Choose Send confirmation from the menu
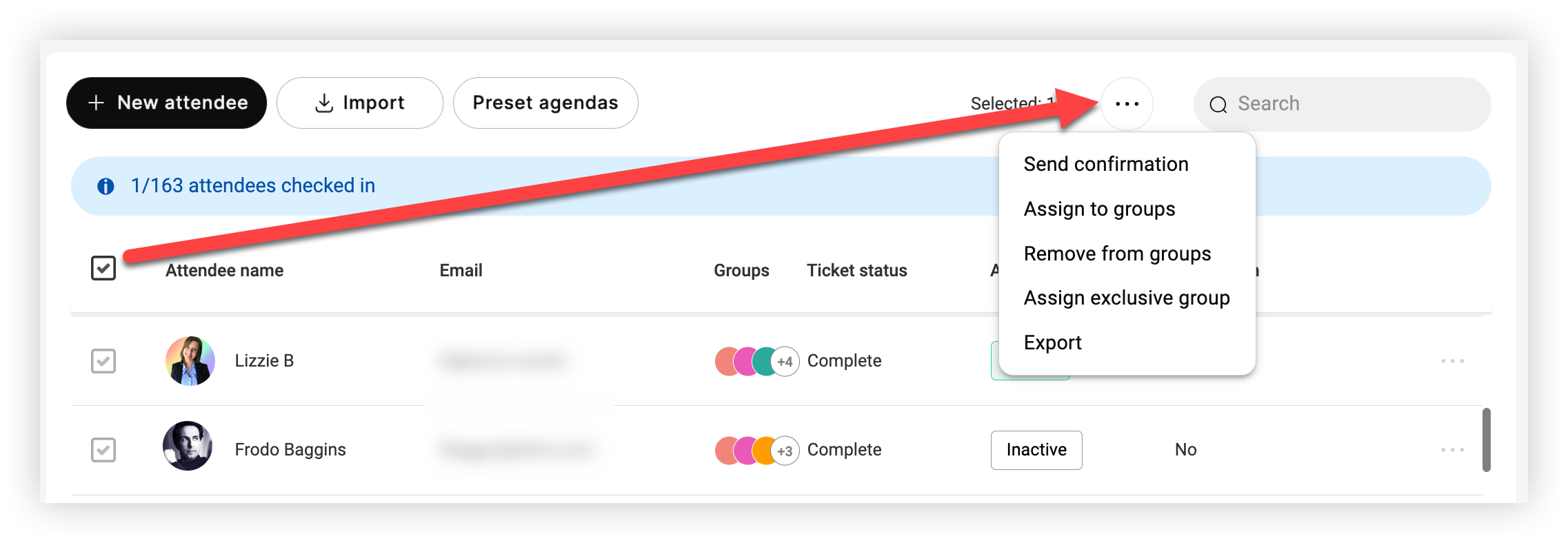1568x543 pixels. [x=1106, y=164]
